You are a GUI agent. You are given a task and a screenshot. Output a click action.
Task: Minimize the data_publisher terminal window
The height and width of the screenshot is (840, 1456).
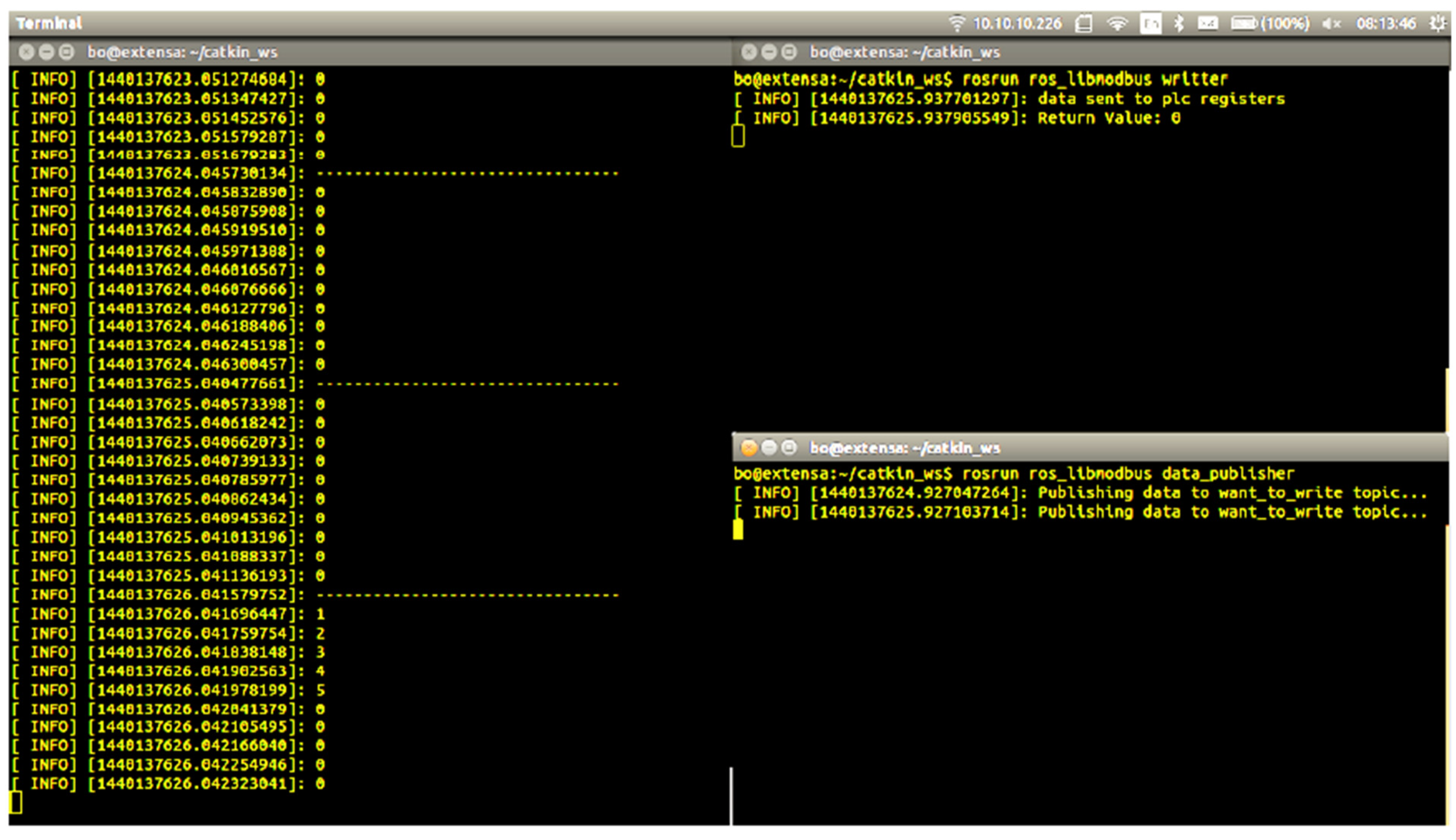coord(769,448)
